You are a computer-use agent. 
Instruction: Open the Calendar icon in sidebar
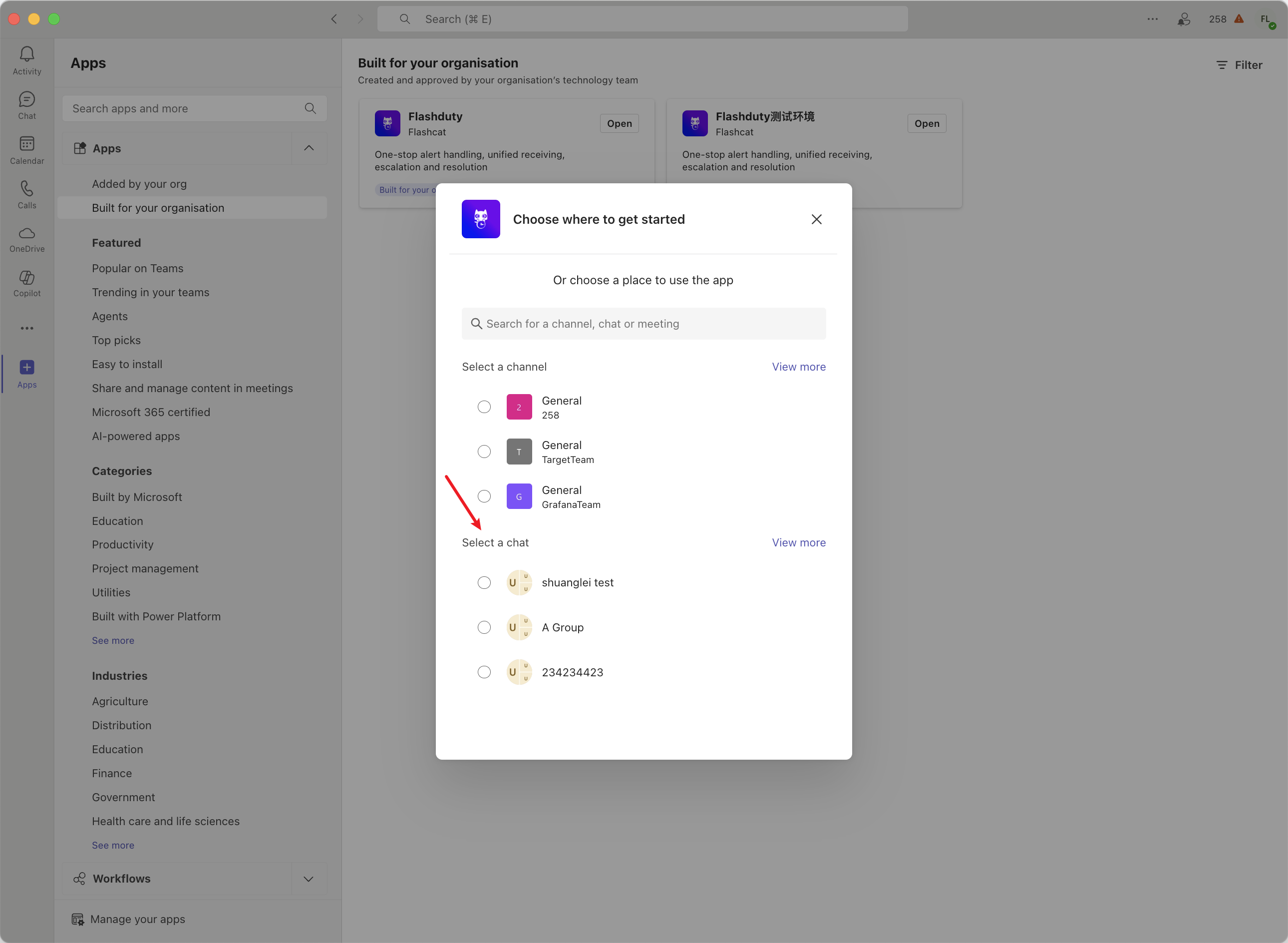[27, 144]
